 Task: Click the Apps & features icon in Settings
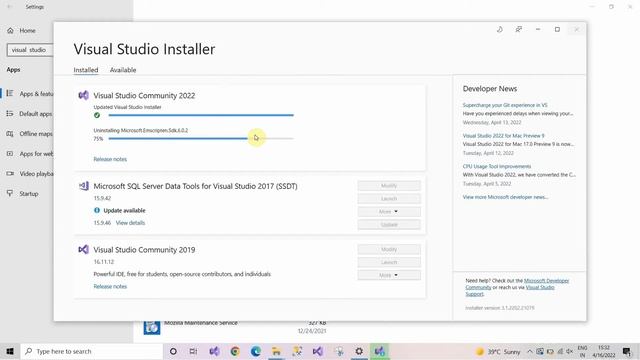[x=10, y=93]
